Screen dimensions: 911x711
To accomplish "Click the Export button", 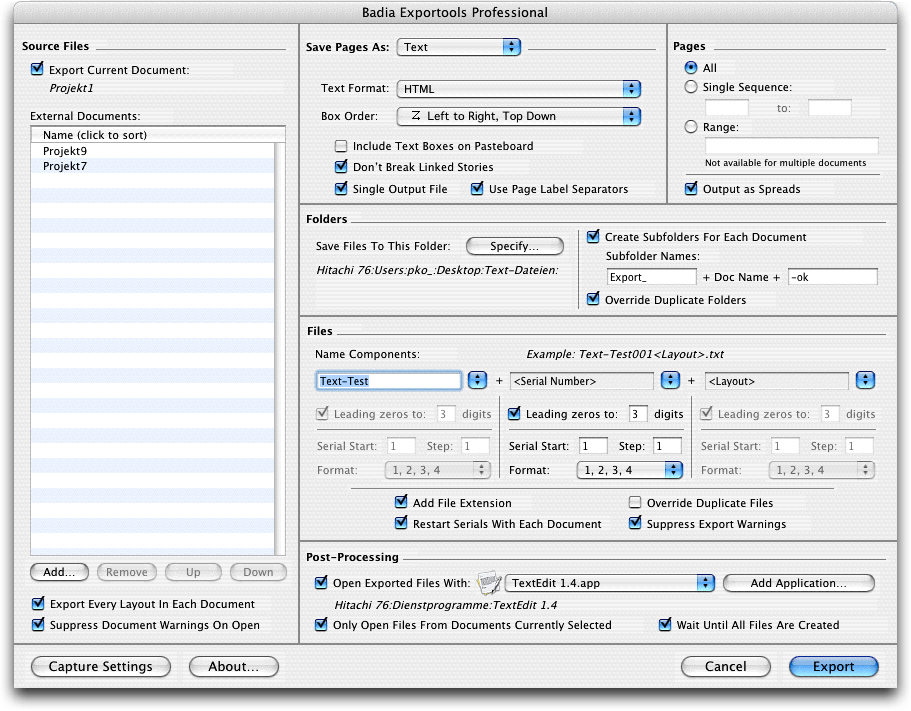I will coord(834,666).
